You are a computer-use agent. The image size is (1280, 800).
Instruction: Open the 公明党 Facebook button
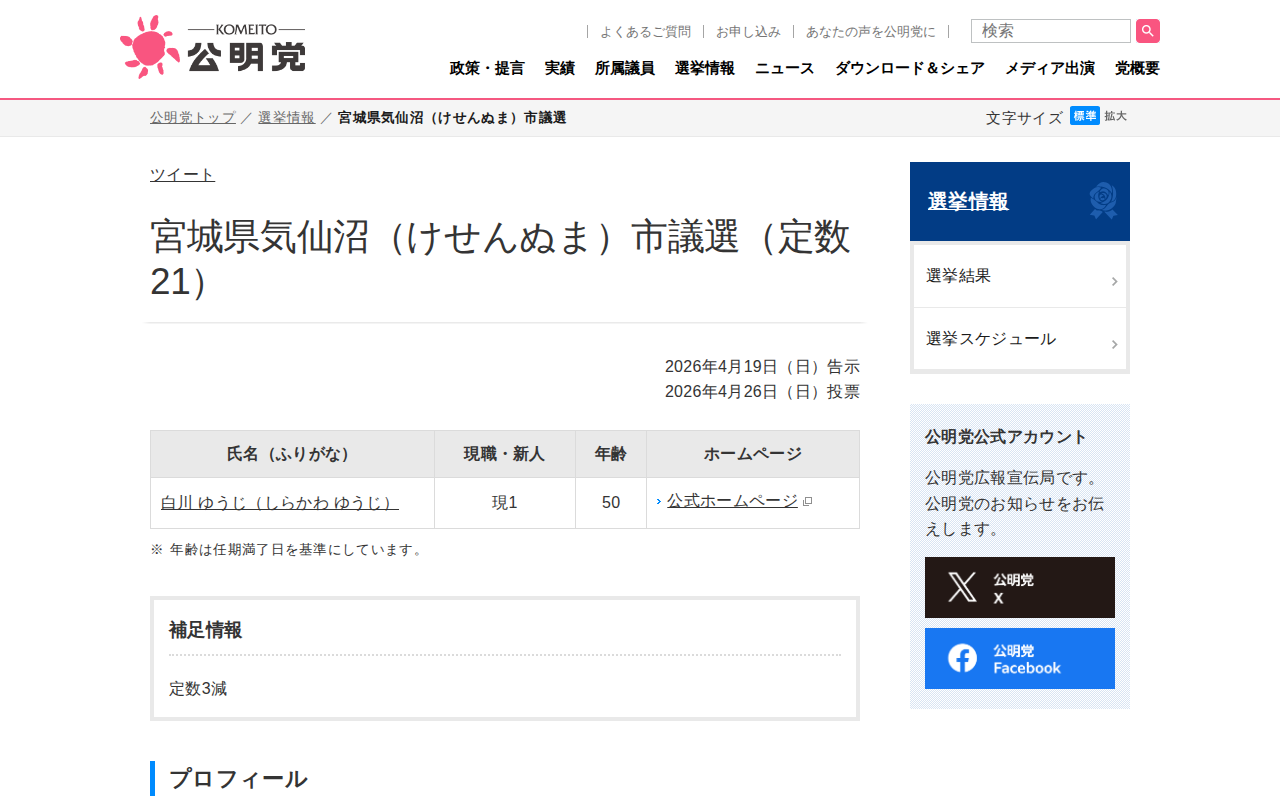tap(1020, 658)
